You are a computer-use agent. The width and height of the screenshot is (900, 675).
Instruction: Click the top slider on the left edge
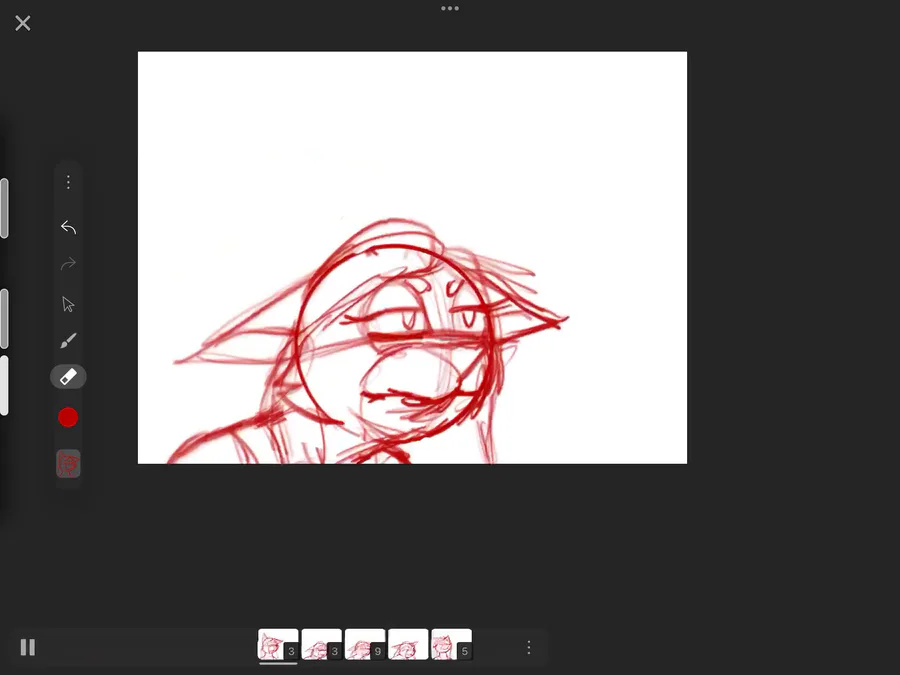pyautogui.click(x=4, y=208)
